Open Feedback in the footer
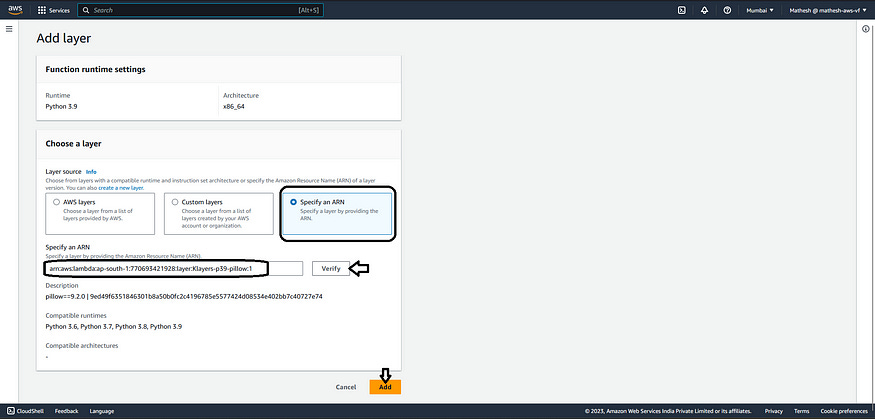 point(66,411)
